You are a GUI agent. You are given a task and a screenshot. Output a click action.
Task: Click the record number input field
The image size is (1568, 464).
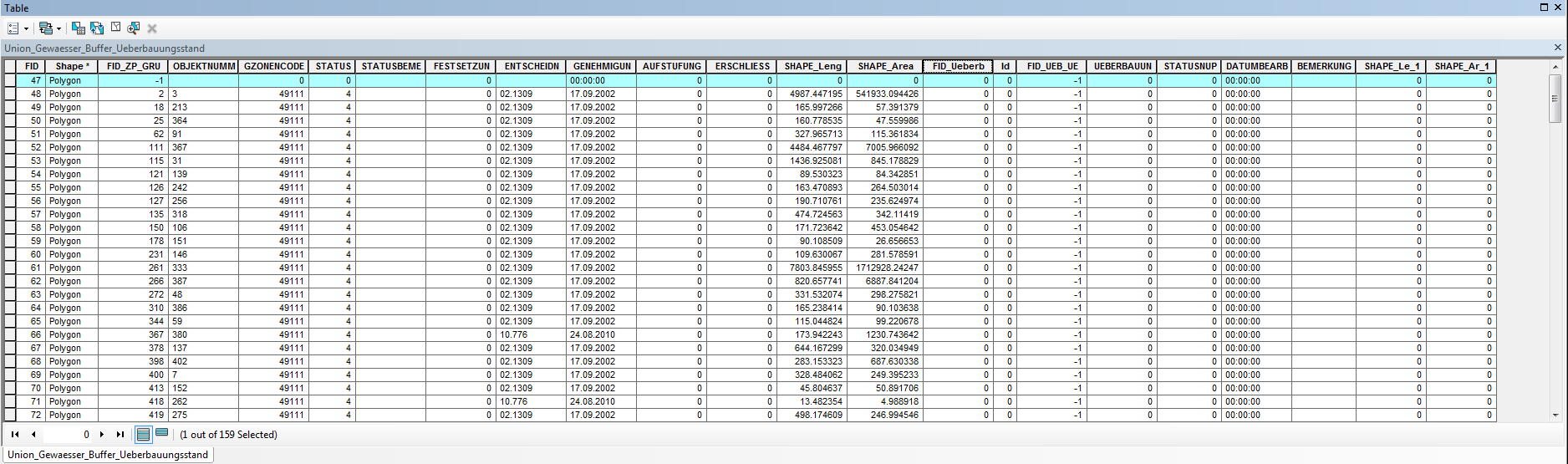point(67,435)
